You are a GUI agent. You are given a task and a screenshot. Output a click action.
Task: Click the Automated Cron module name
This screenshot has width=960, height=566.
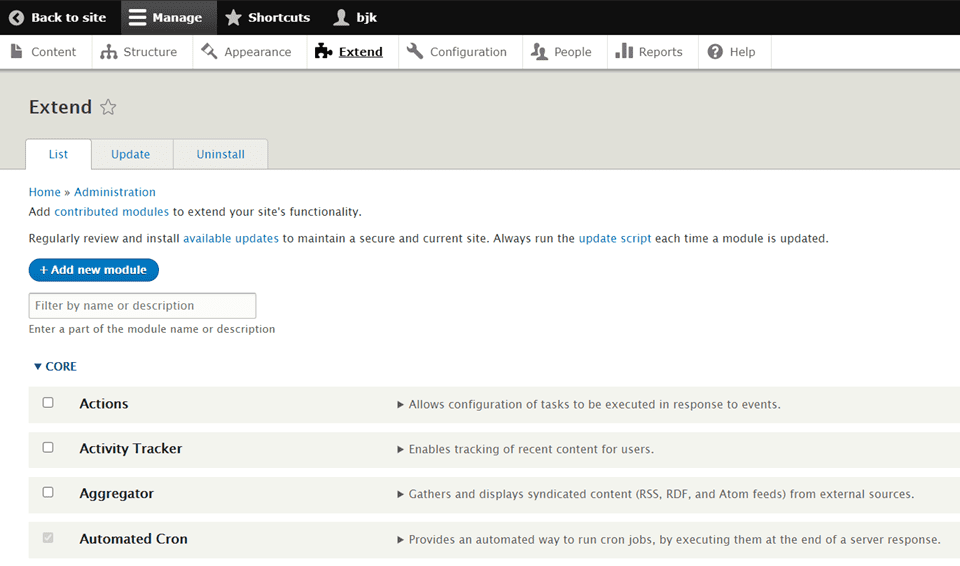tap(133, 539)
